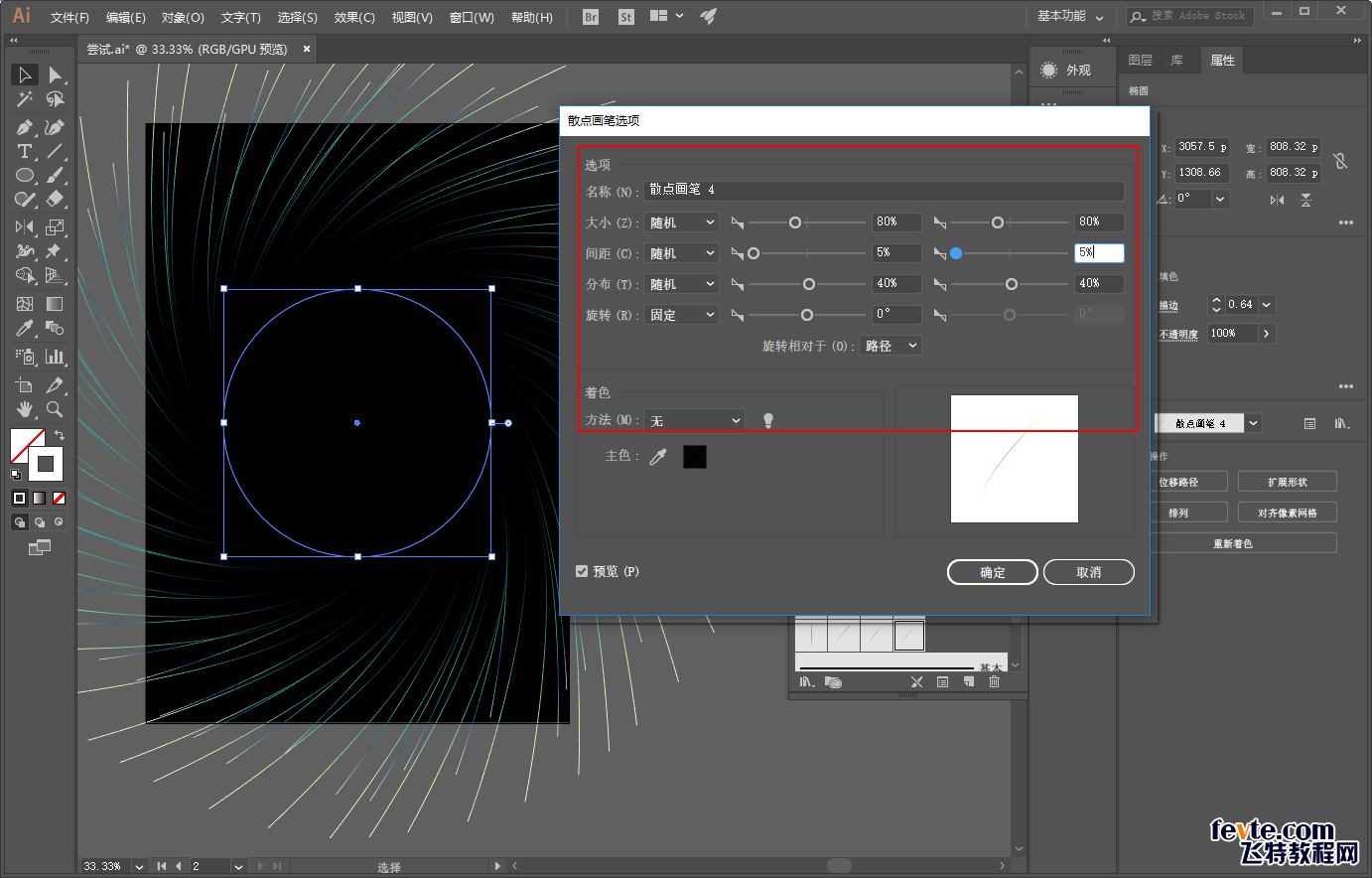The height and width of the screenshot is (878, 1372).
Task: Click the Cancel button in dialog
Action: click(x=1089, y=572)
